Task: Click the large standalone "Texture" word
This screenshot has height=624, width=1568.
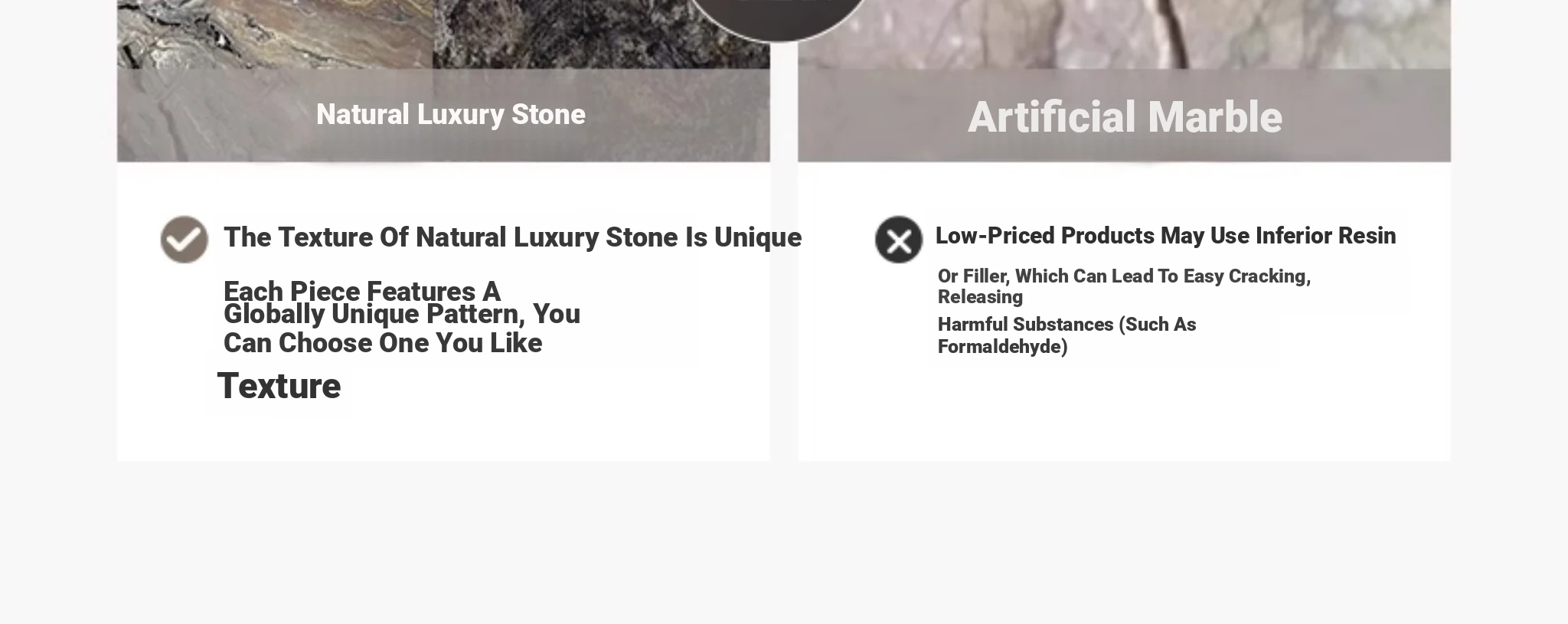Action: click(x=279, y=386)
